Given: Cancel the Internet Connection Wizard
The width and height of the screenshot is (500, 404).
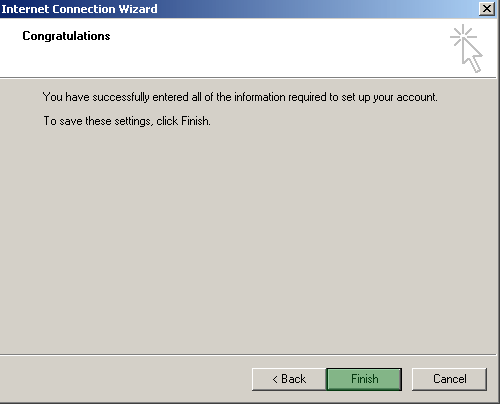Looking at the screenshot, I should 449,379.
